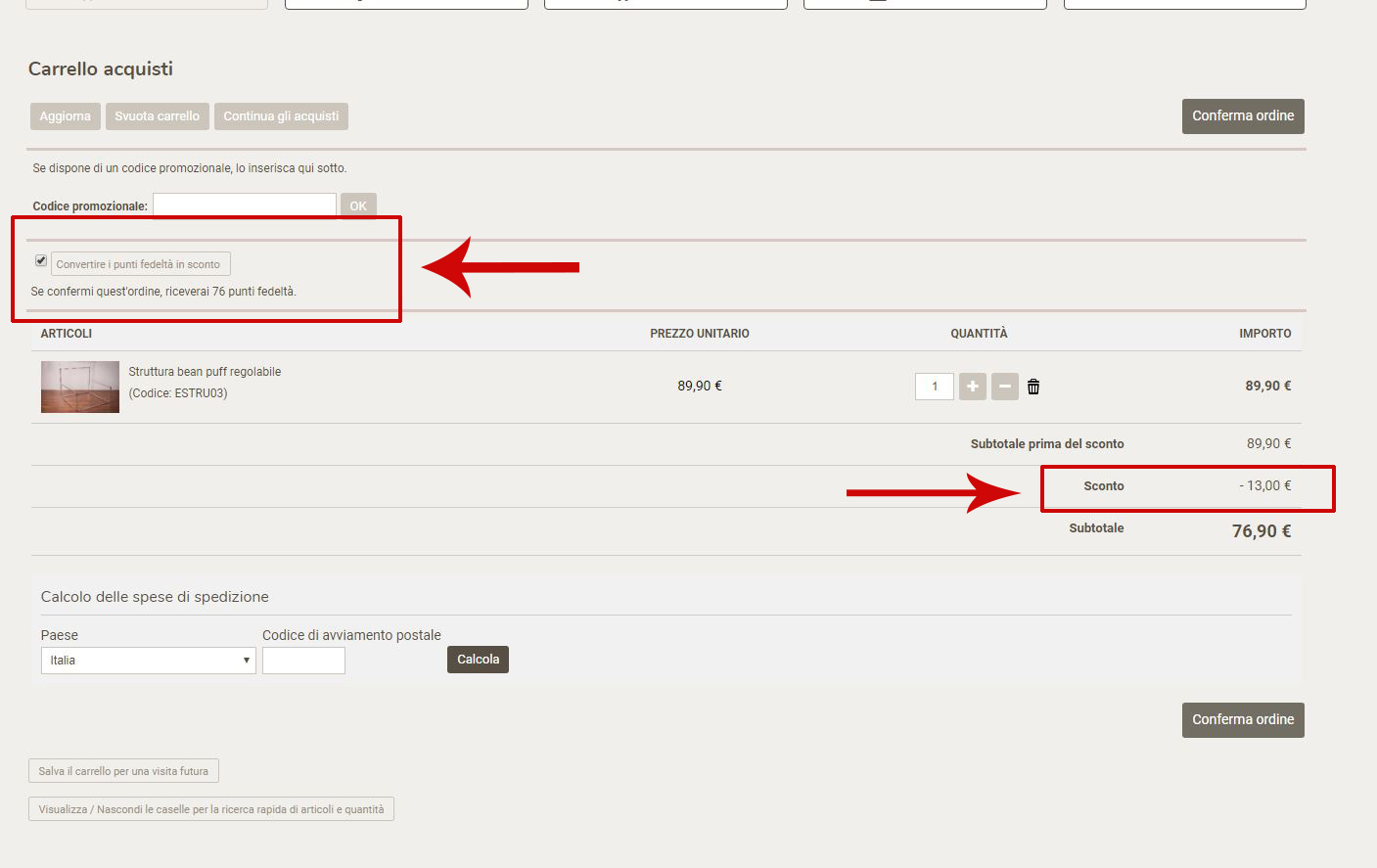Click the Aggiorna button
This screenshot has height=868, width=1377.
pos(65,116)
